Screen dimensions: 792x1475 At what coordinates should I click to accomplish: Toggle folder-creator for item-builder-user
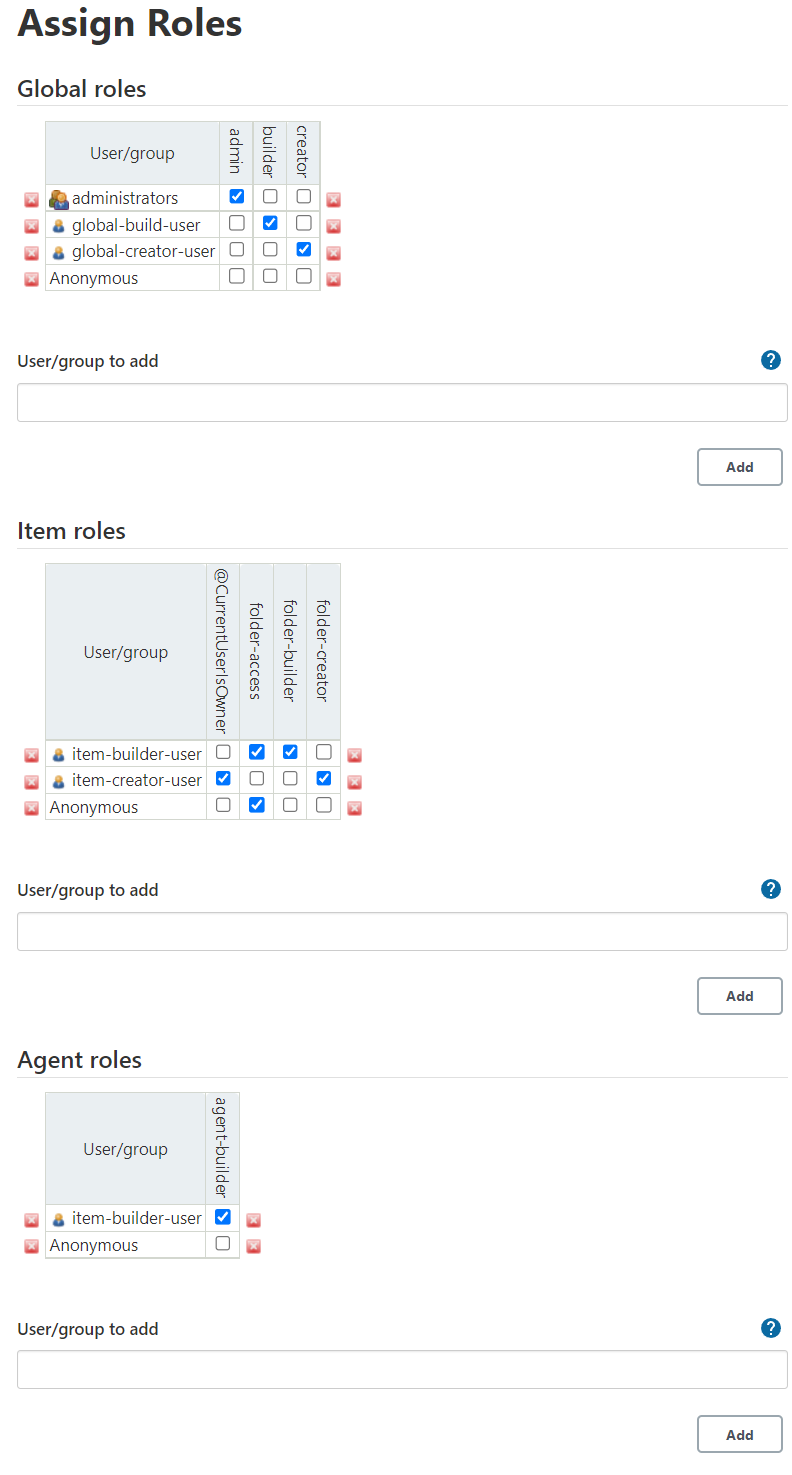[x=324, y=752]
